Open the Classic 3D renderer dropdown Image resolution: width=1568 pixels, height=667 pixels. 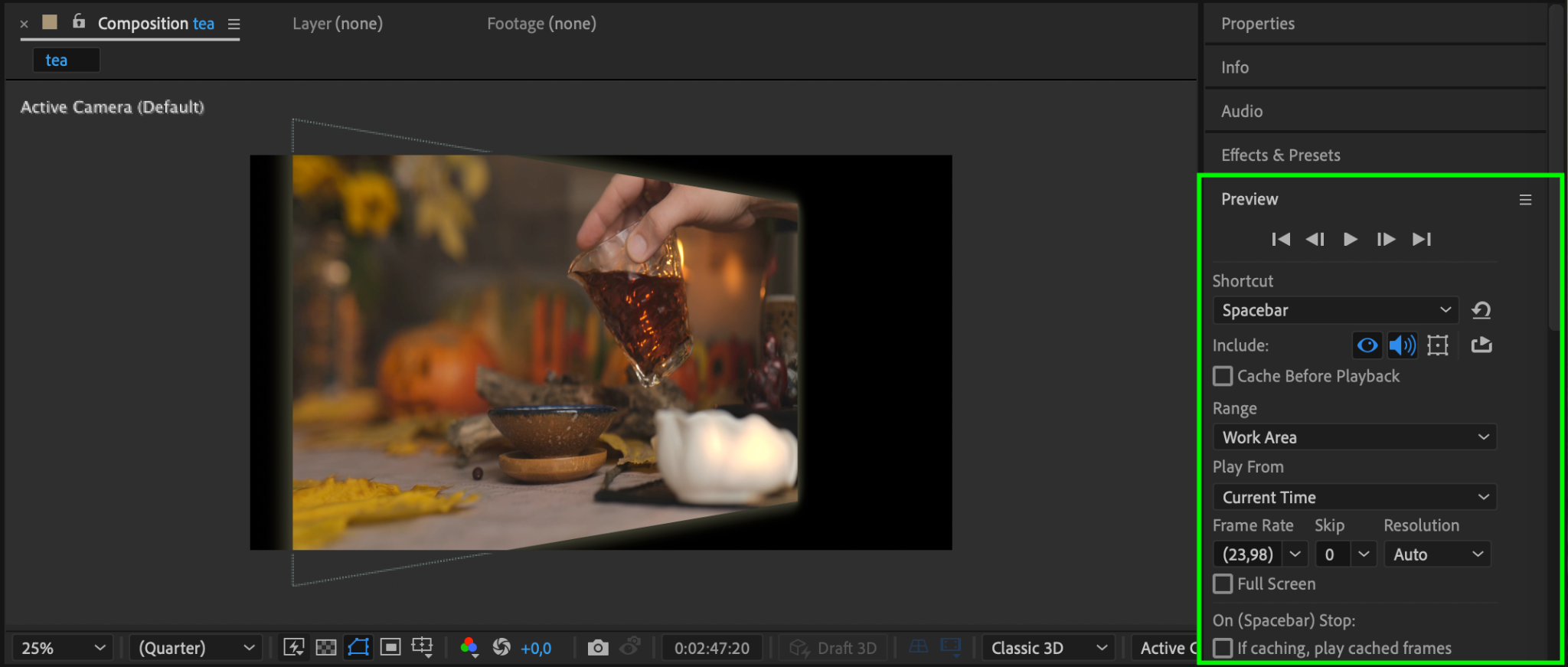pyautogui.click(x=1047, y=648)
